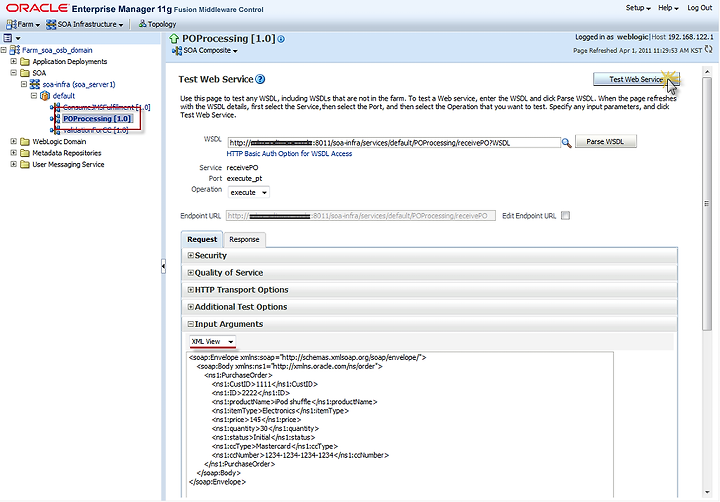Viewport: 720px width, 502px height.
Task: Collapse the Input Arguments section
Action: pyautogui.click(x=191, y=324)
